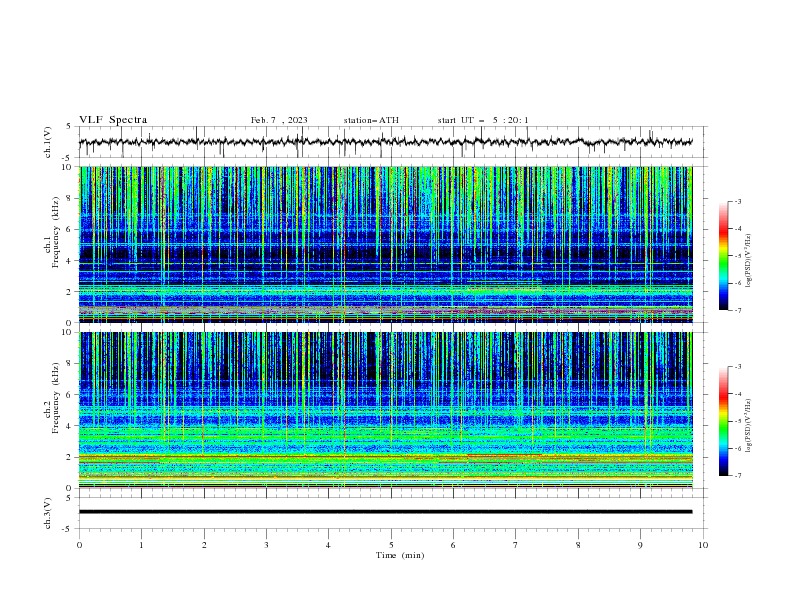The image size is (792, 612).
Task: Click inside the ch.1 spectrogram panel
Action: [385, 244]
